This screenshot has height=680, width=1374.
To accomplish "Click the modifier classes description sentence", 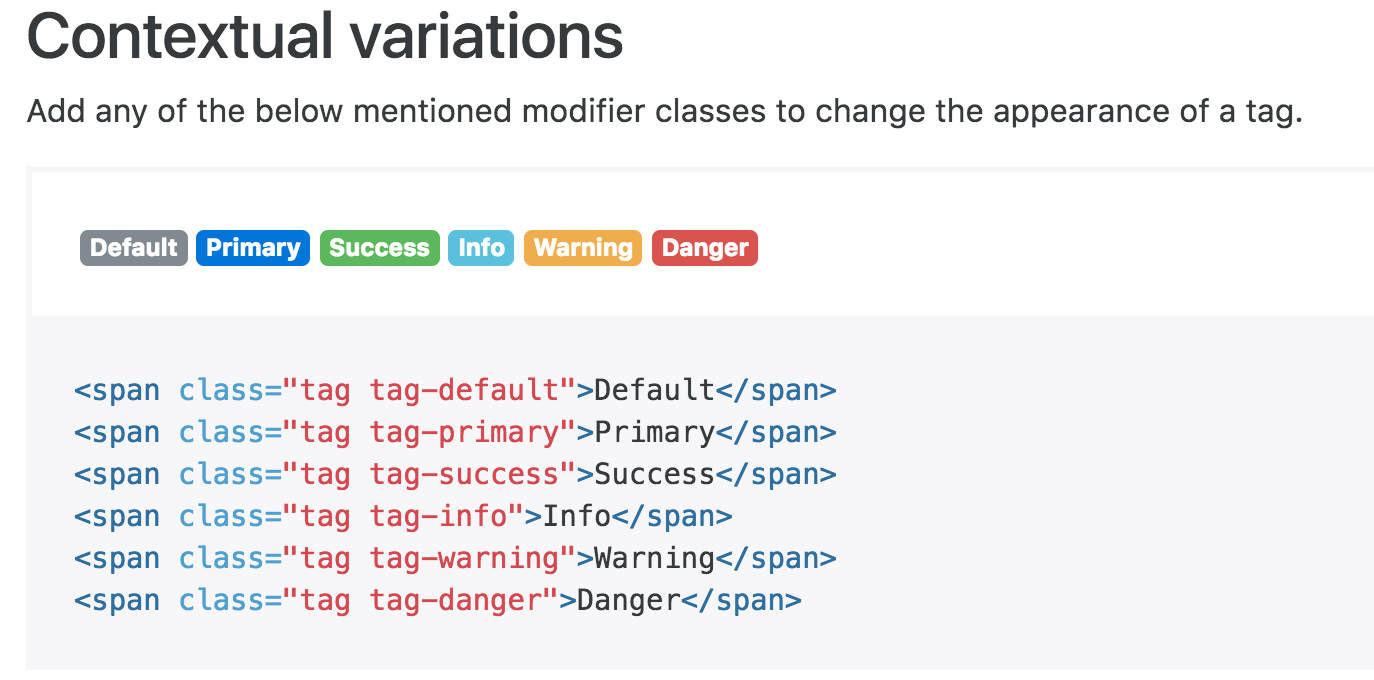I will (x=665, y=111).
